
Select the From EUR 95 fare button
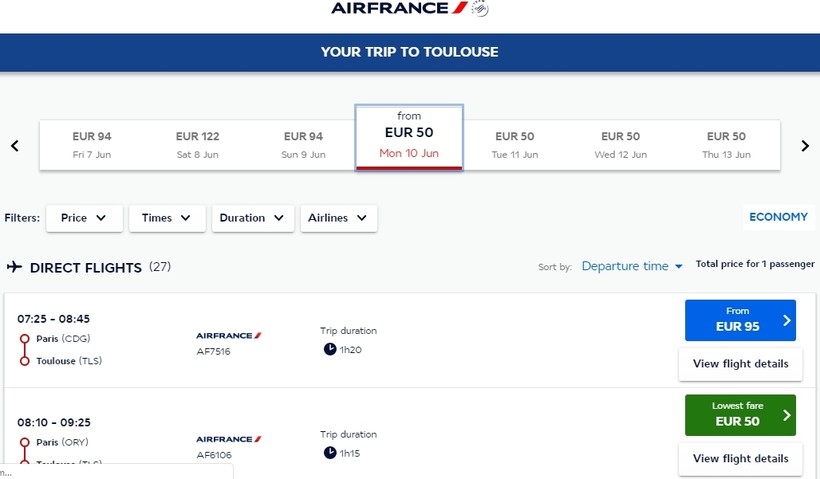pos(740,320)
